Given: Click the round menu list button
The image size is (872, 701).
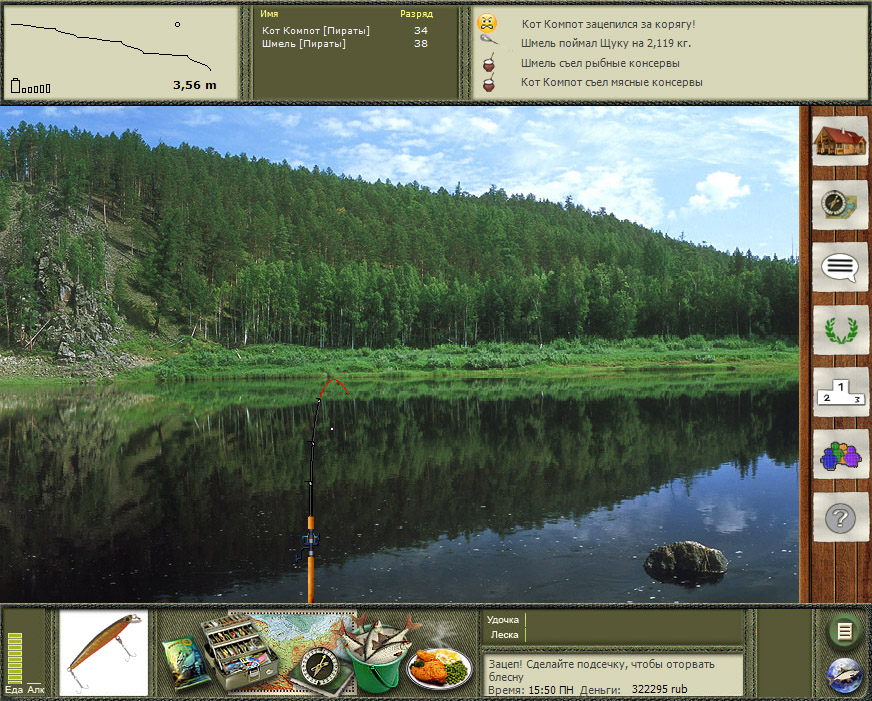Looking at the screenshot, I should [845, 631].
